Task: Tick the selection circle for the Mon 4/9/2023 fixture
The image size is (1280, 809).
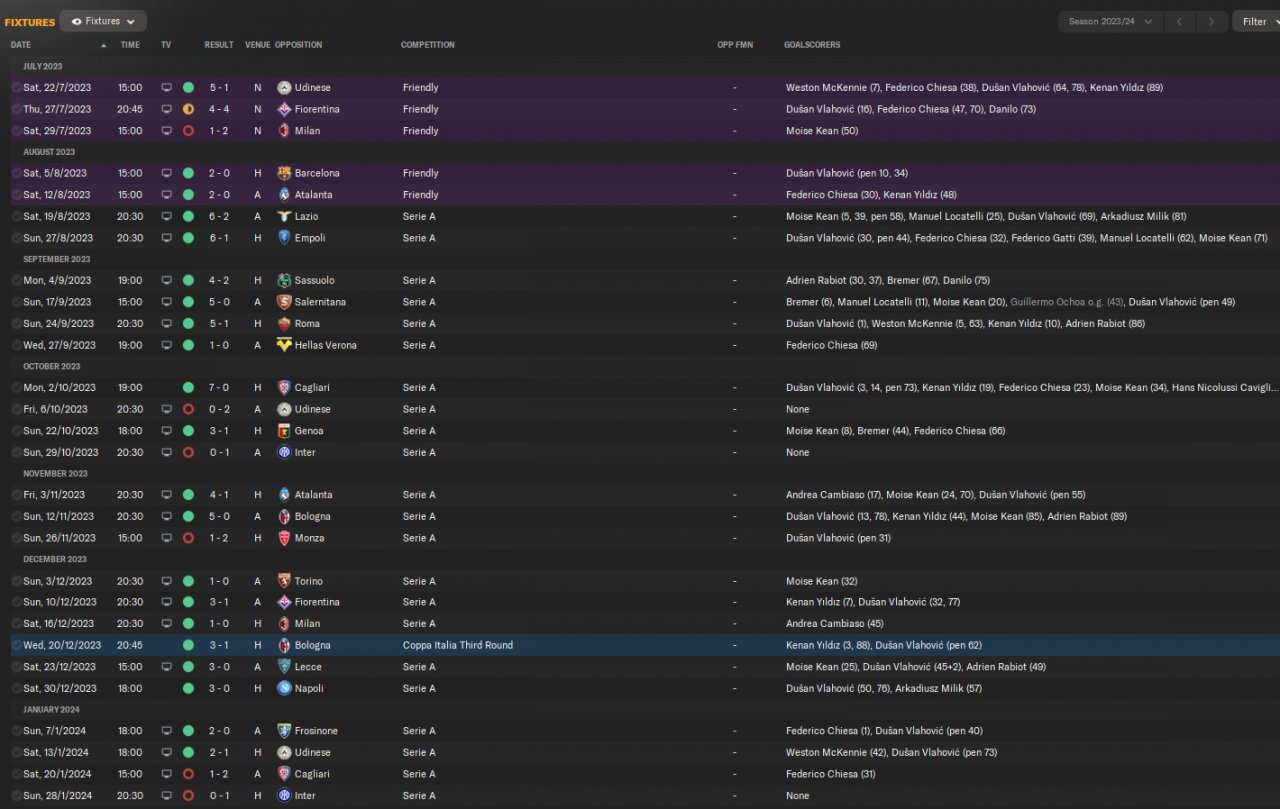Action: 16,281
